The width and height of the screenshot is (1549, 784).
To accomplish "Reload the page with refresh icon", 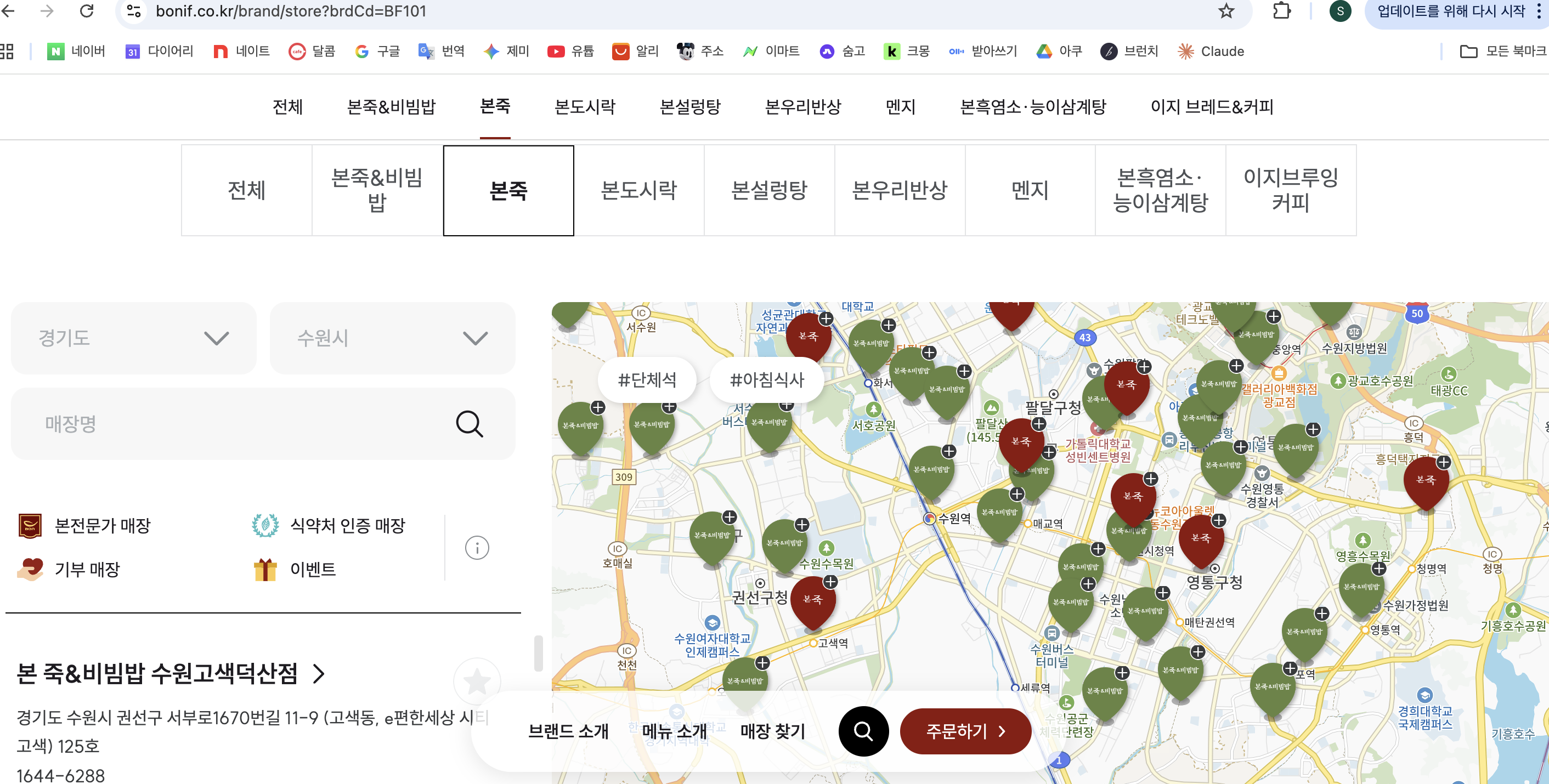I will click(x=87, y=11).
